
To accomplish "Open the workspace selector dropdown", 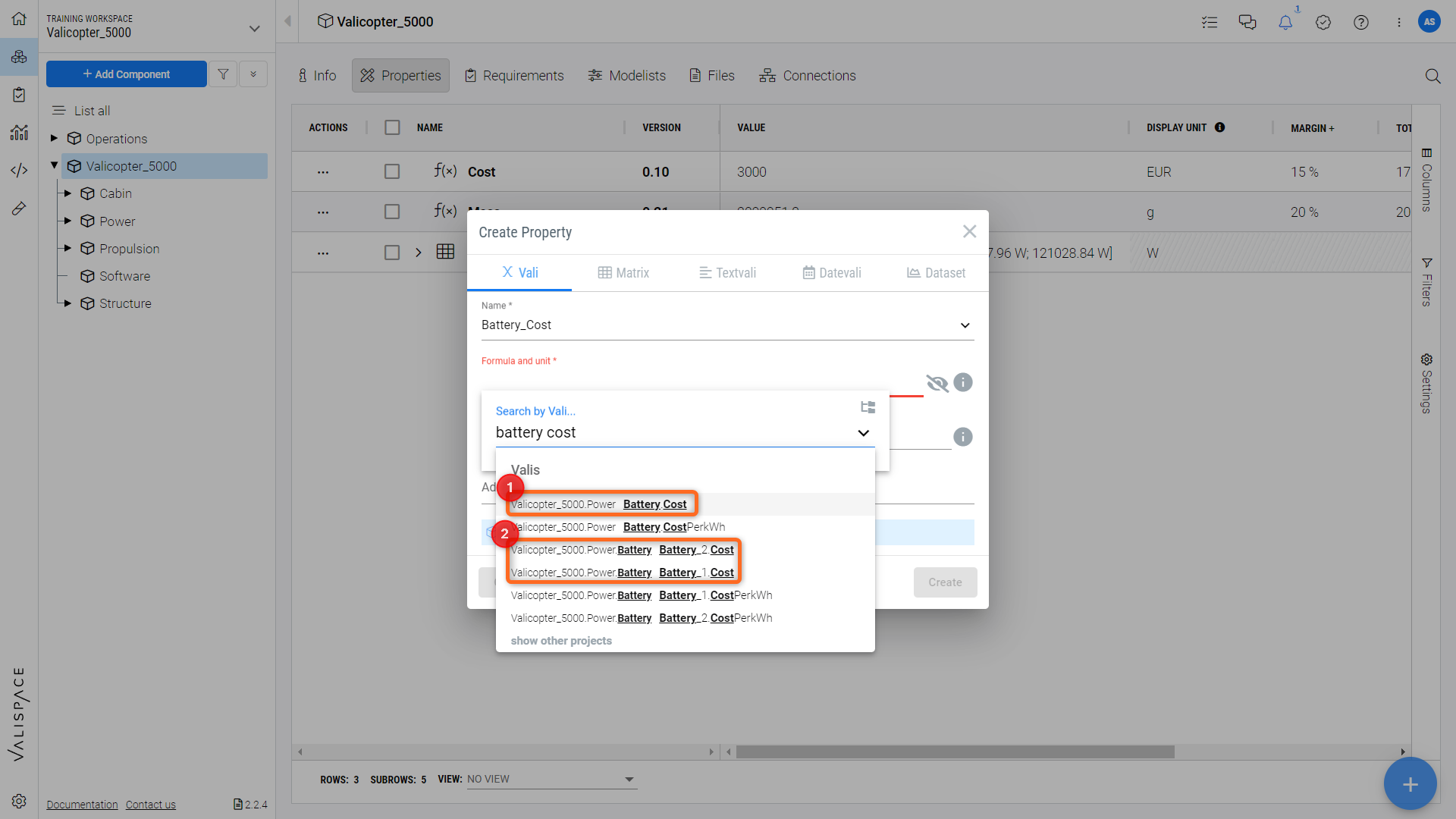I will (255, 29).
